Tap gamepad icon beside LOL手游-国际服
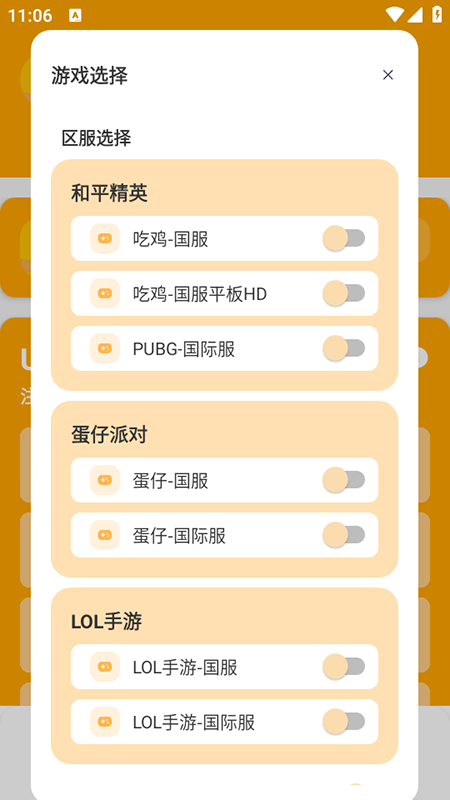Screen dimensions: 450x800 click(x=105, y=722)
